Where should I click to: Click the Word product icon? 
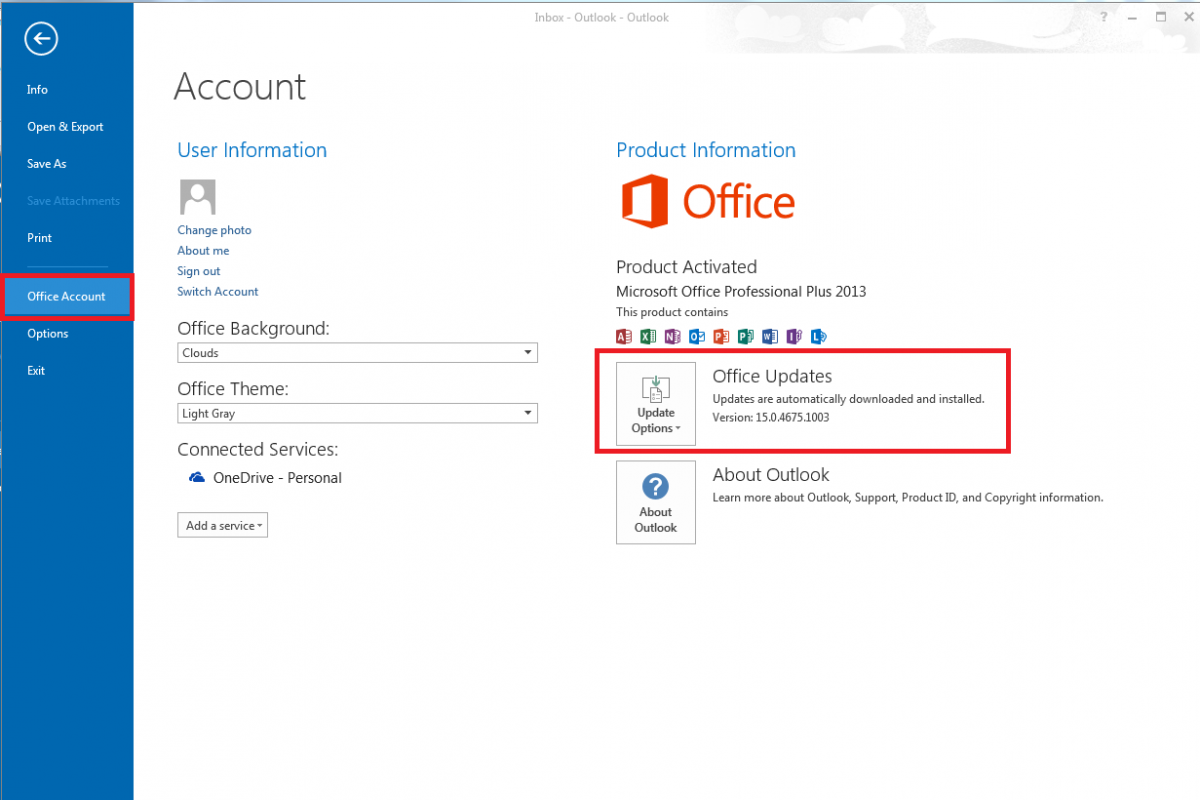click(770, 336)
